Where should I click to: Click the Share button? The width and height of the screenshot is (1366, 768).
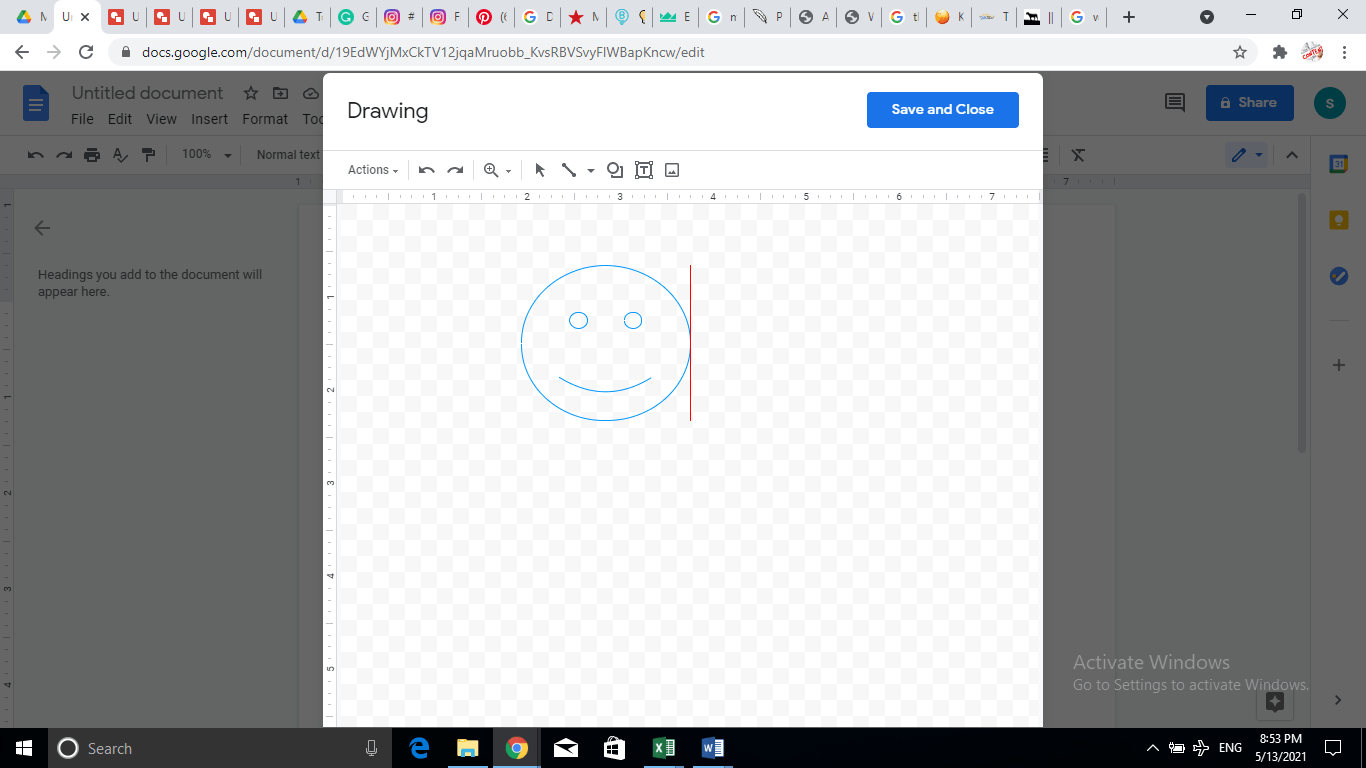coord(1249,102)
